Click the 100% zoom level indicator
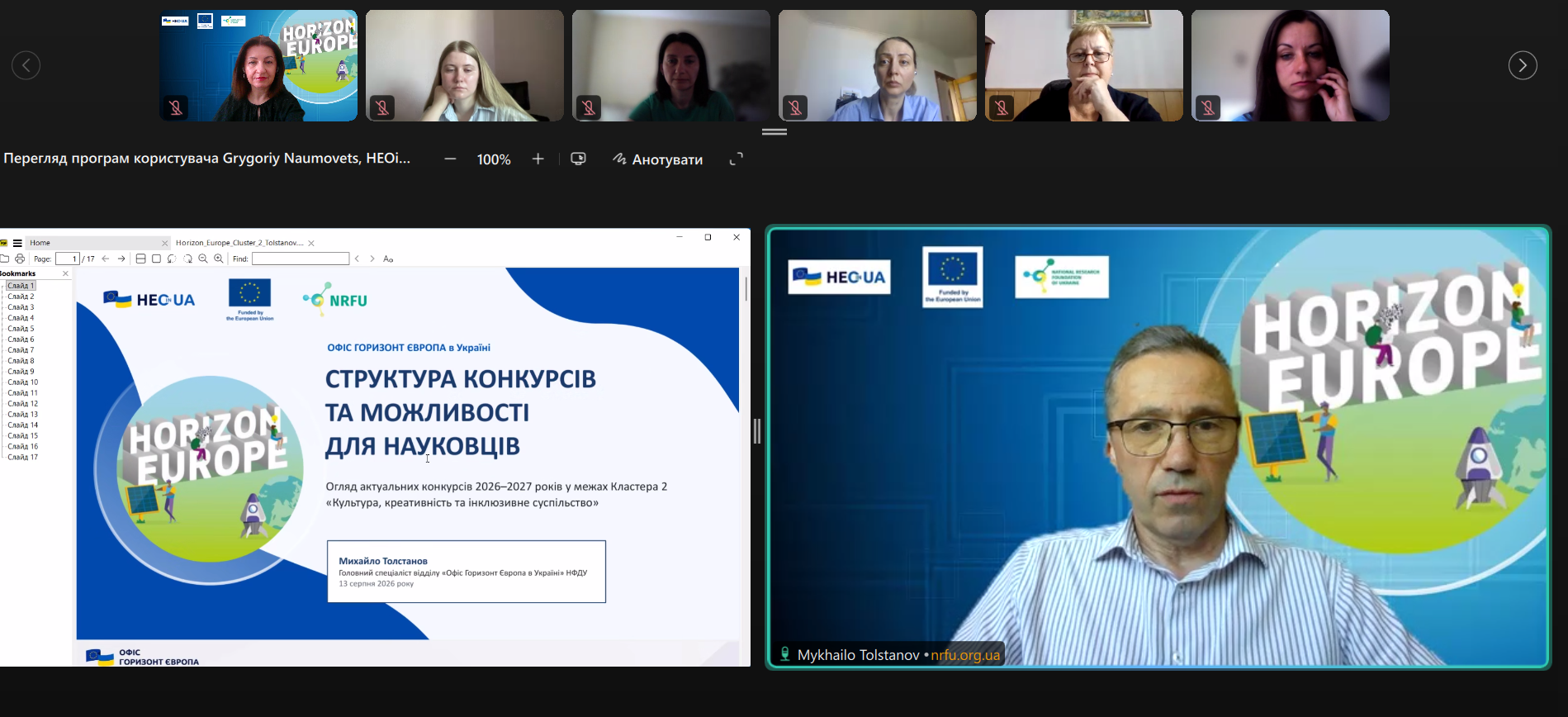Viewport: 1568px width, 717px height. click(x=494, y=159)
